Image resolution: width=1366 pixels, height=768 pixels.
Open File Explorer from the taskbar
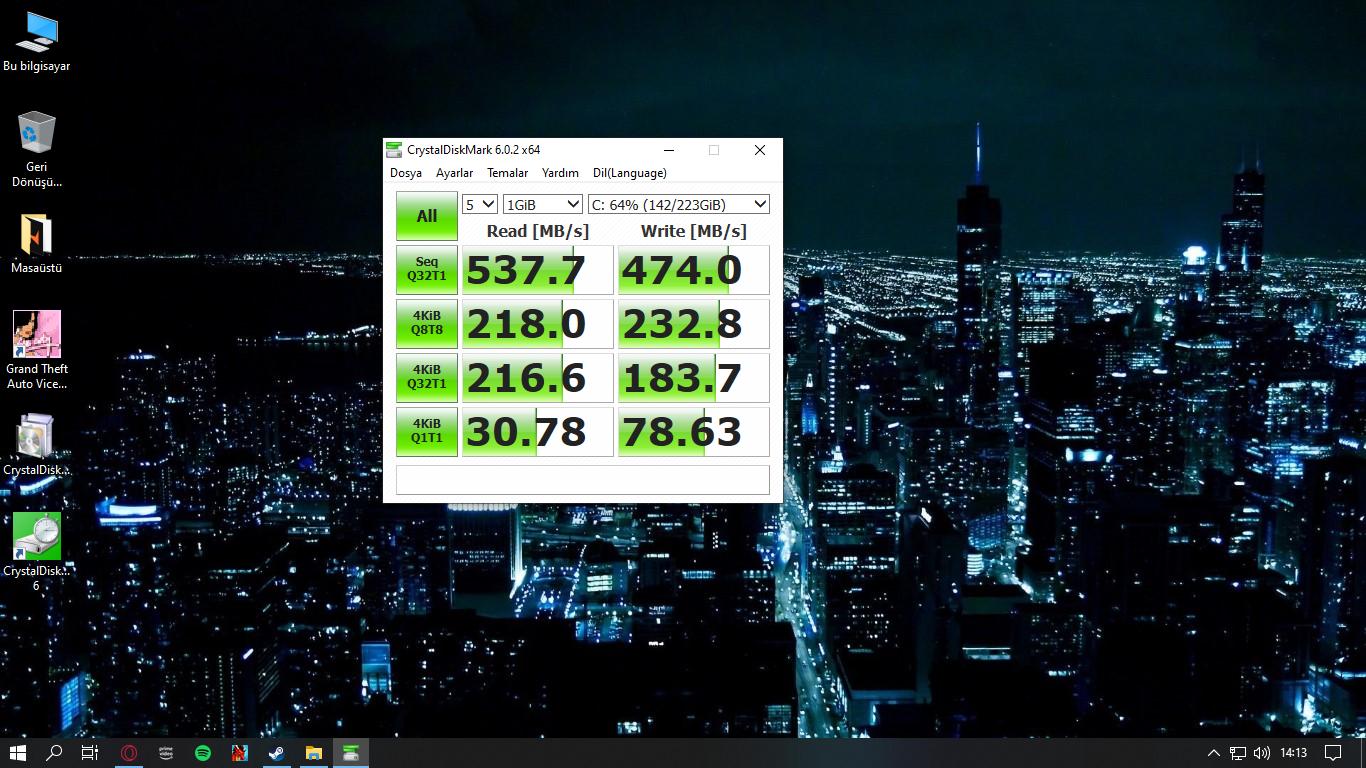click(x=314, y=753)
